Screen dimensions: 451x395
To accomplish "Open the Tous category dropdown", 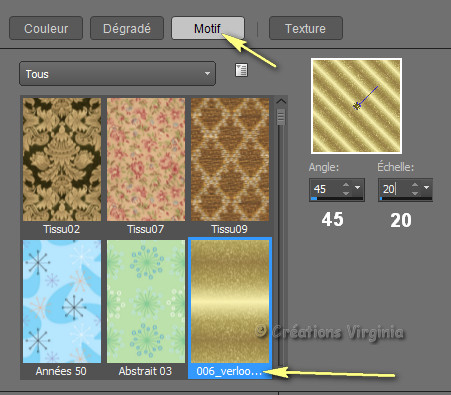I will 117,74.
